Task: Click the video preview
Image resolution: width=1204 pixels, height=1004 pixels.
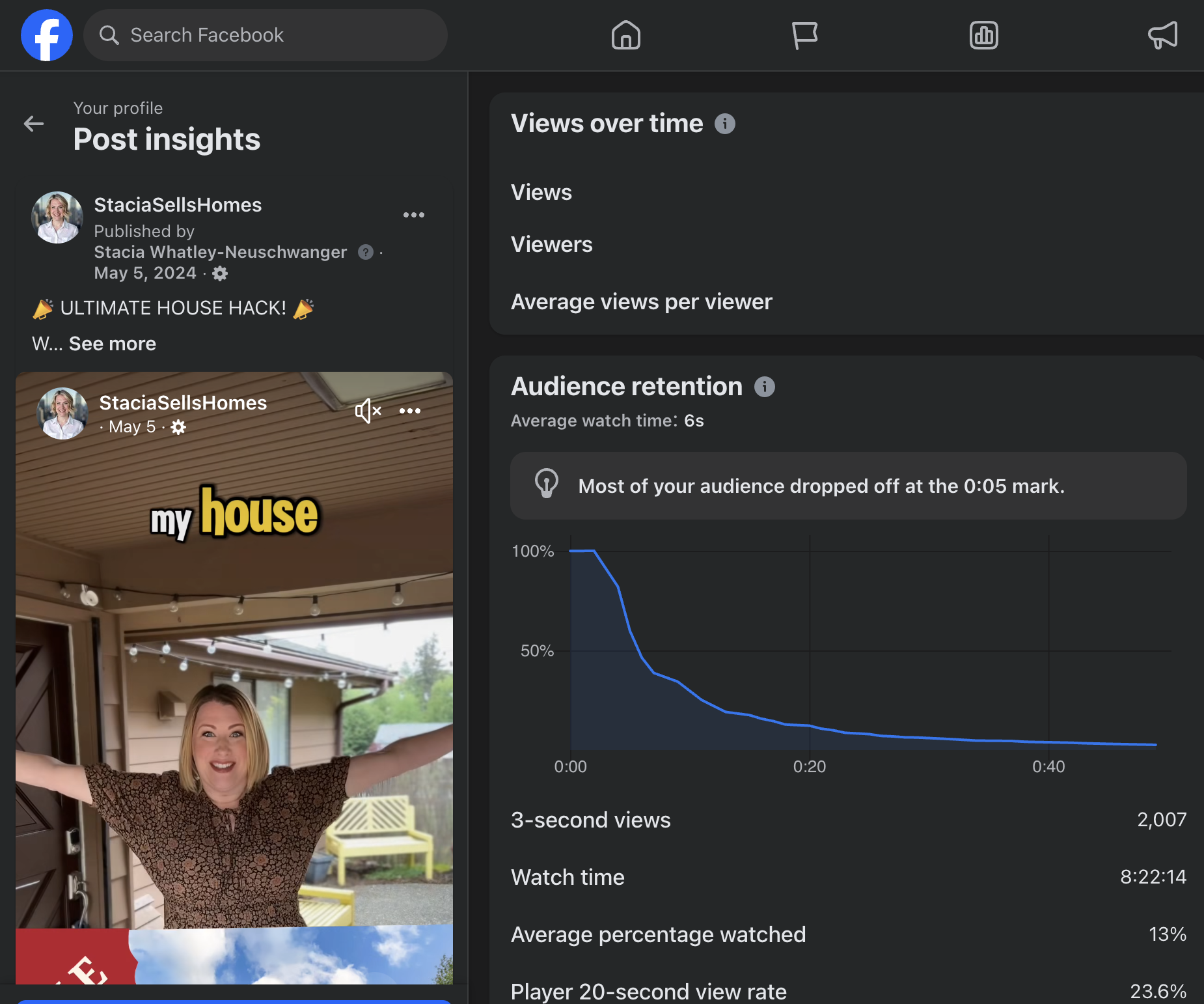Action: click(x=234, y=677)
